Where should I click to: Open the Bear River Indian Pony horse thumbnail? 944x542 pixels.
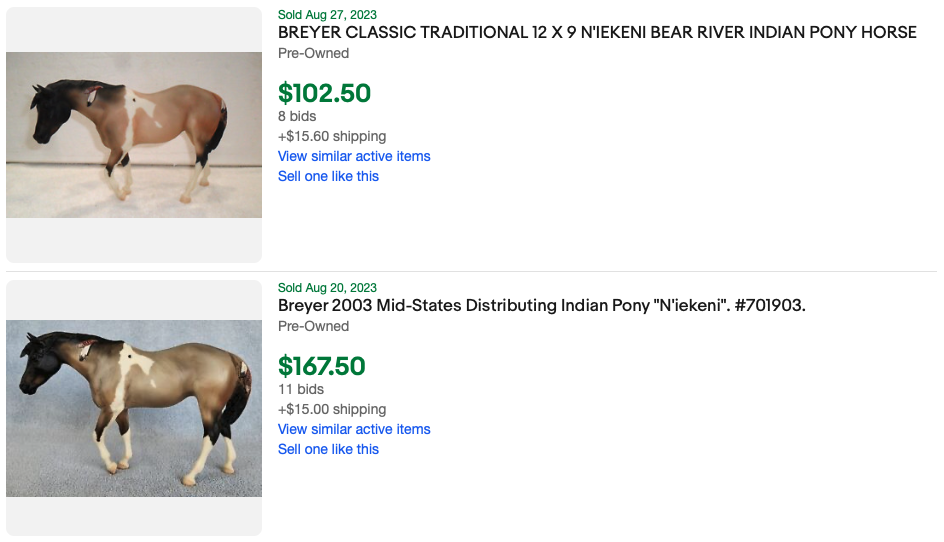tap(134, 135)
